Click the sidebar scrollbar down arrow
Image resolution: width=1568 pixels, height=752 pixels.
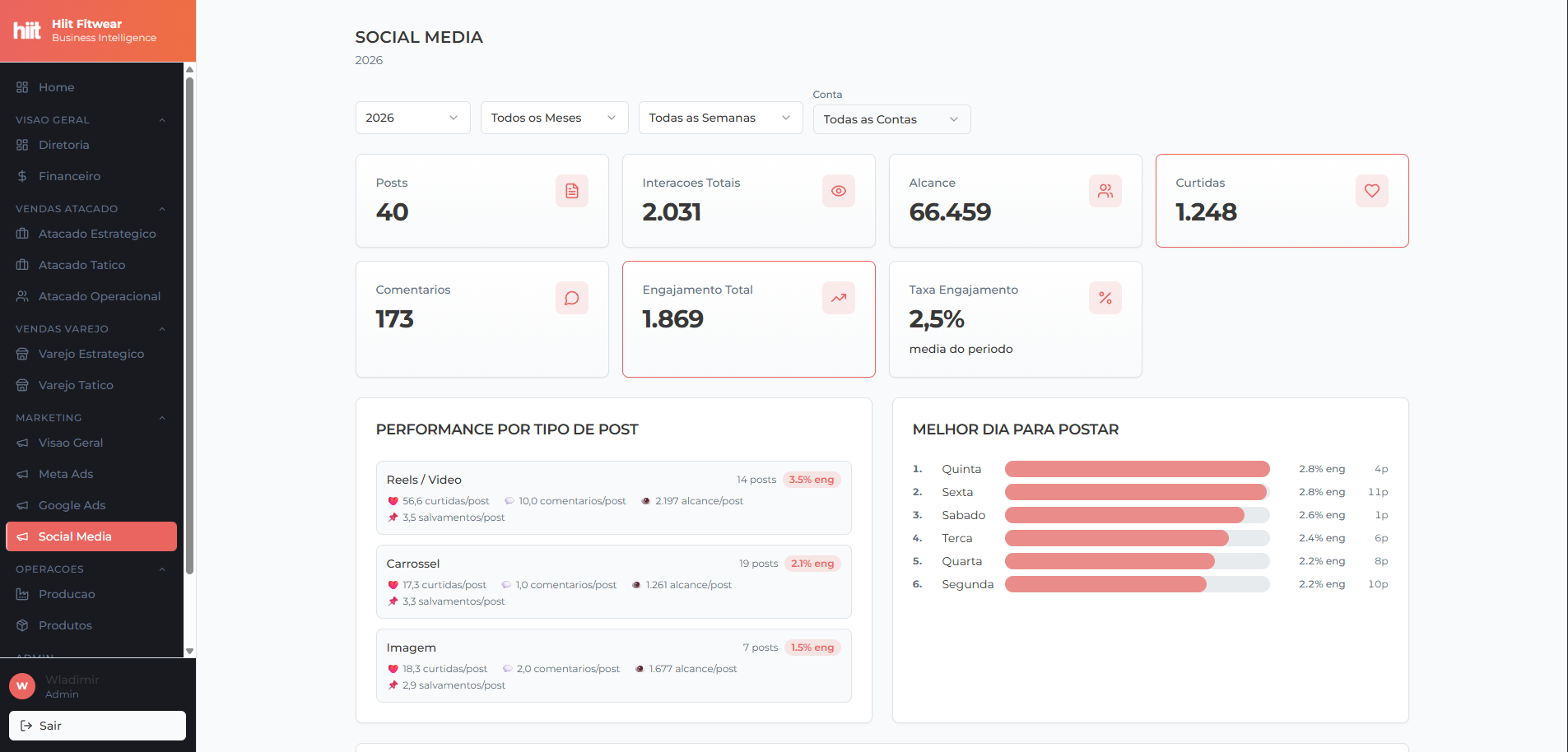pos(189,651)
